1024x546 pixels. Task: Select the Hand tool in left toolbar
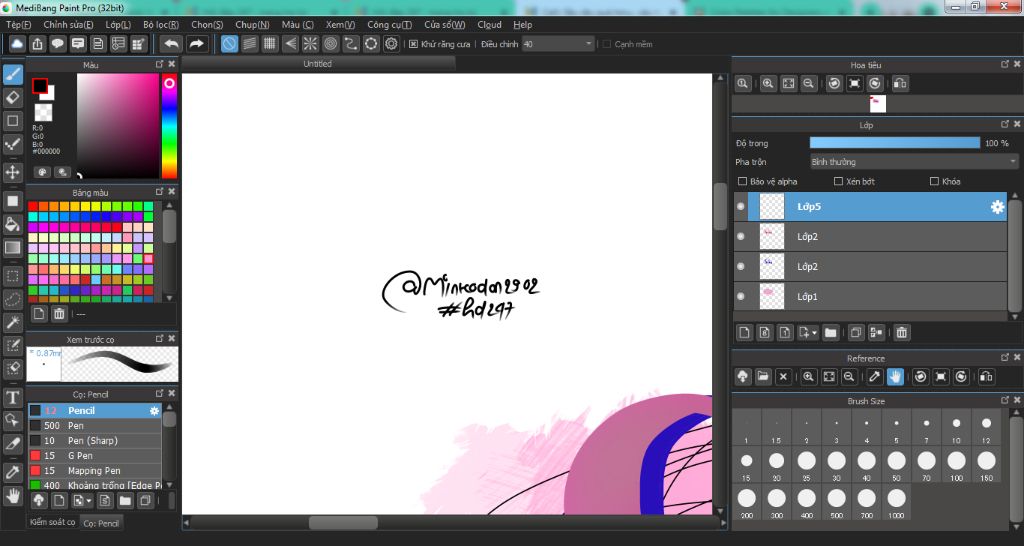tap(12, 496)
